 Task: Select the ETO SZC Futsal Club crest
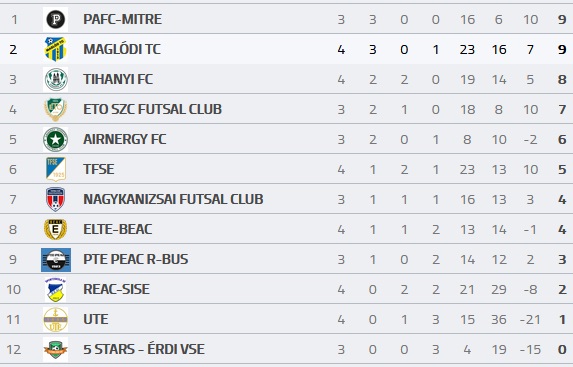pyautogui.click(x=56, y=109)
